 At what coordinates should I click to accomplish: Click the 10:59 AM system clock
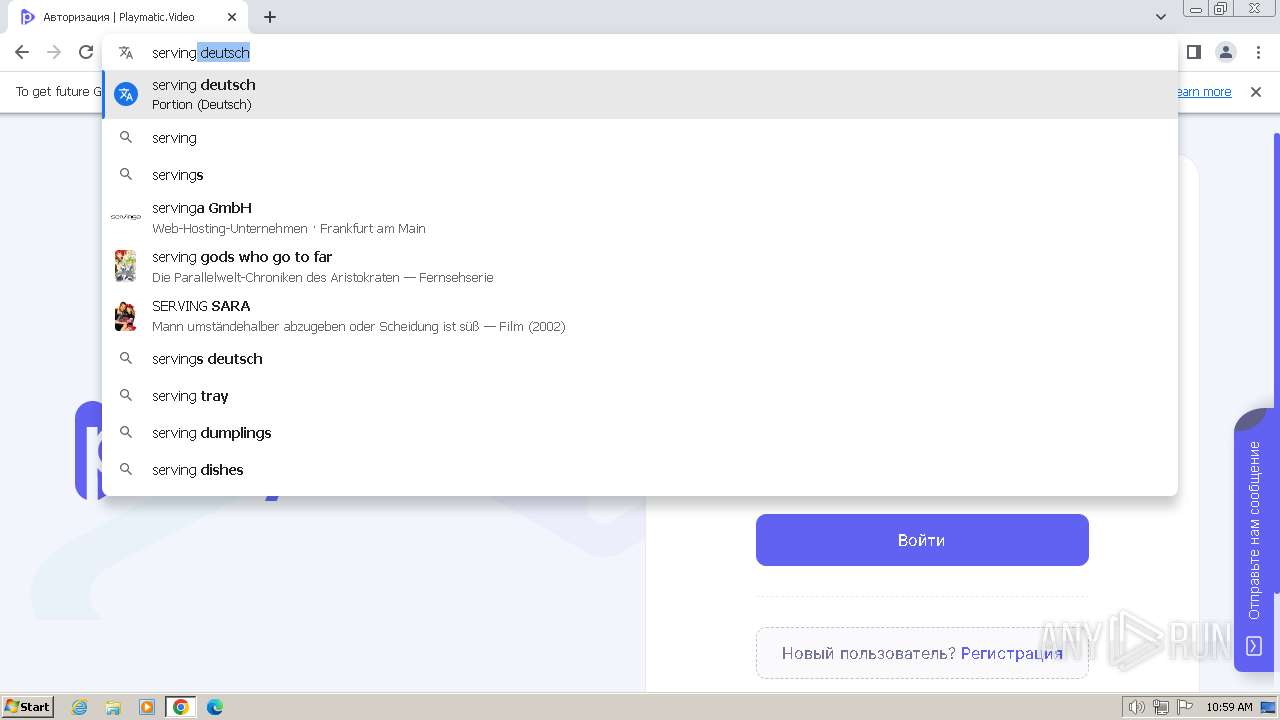(1229, 707)
